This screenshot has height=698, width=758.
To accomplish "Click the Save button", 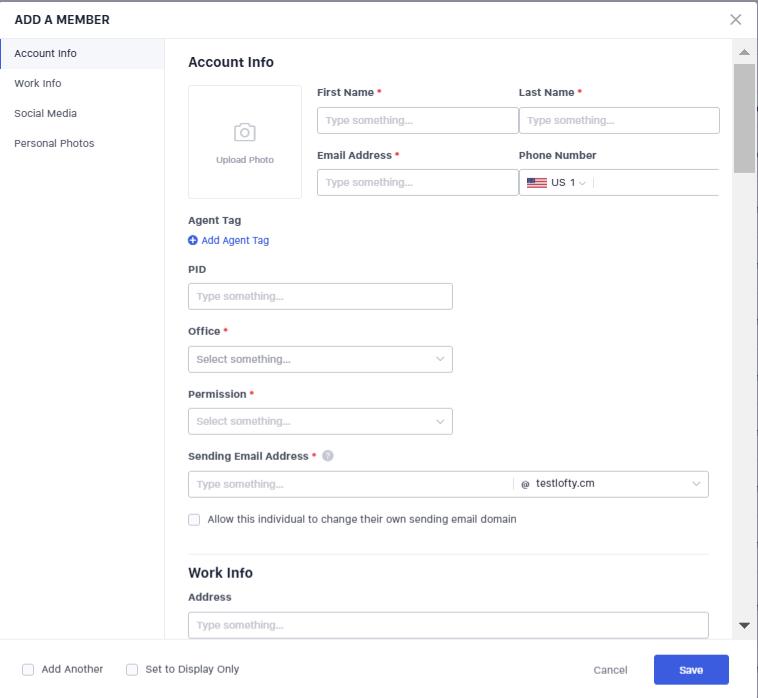I will [x=691, y=670].
